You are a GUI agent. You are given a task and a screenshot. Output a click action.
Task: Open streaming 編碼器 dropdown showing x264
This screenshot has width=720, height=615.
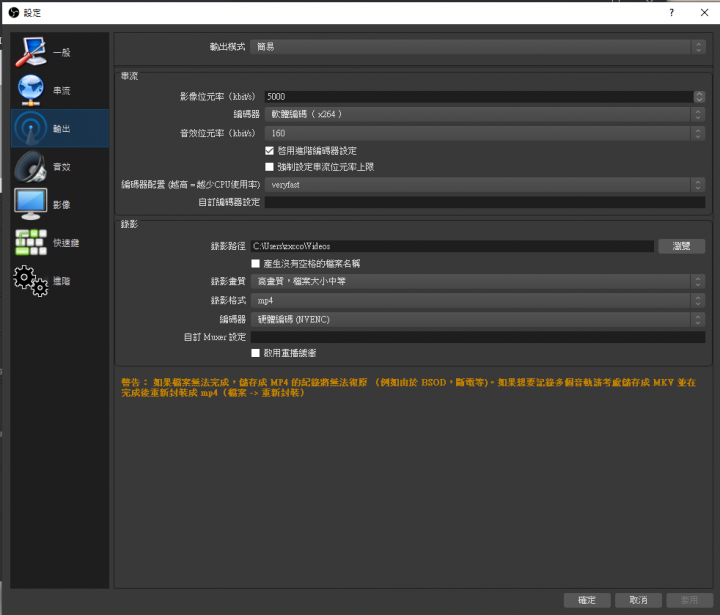[x=485, y=114]
